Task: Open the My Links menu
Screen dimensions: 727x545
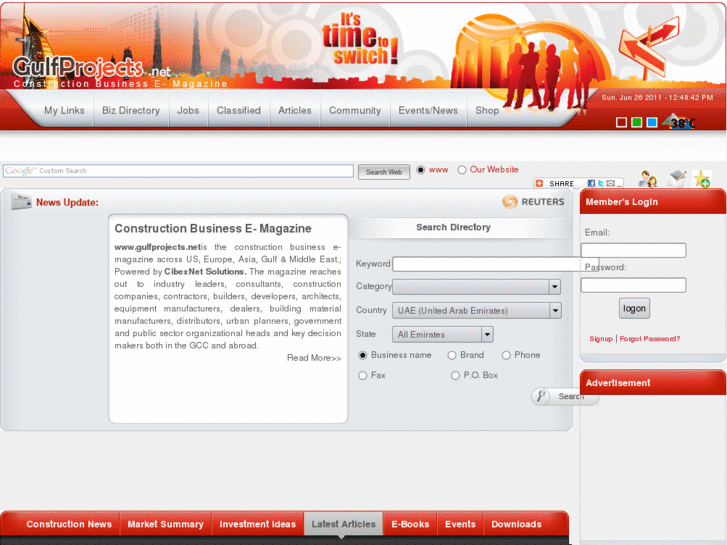Action: coord(64,110)
